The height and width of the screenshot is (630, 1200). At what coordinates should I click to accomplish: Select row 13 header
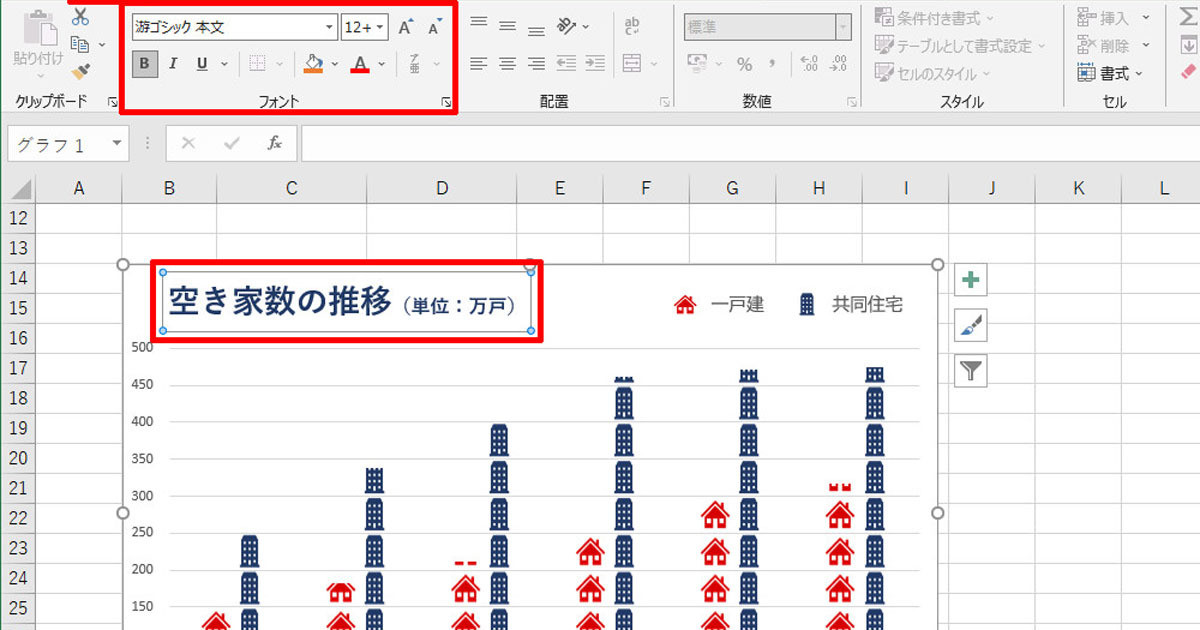click(x=18, y=248)
